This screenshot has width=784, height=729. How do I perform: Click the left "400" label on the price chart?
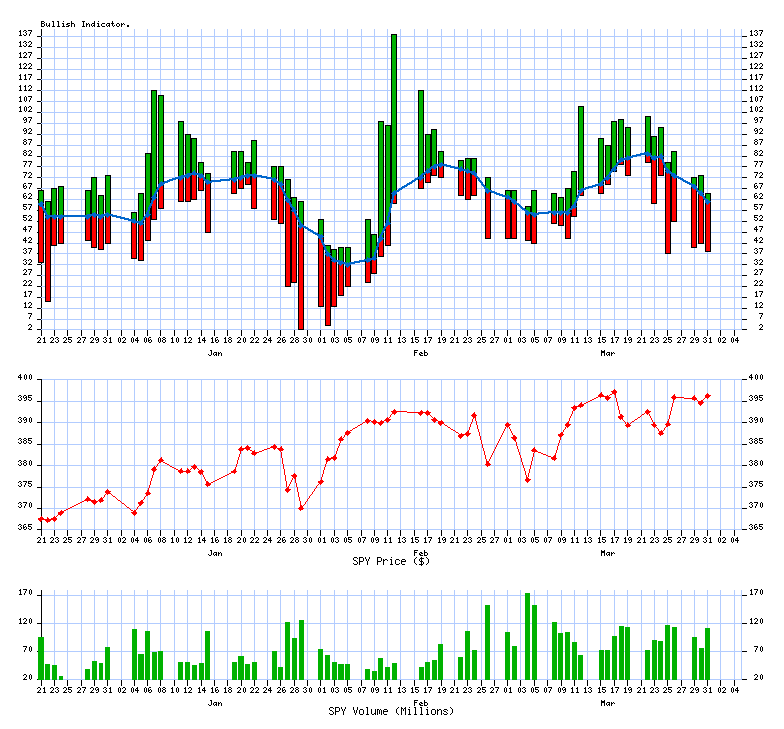click(x=23, y=378)
